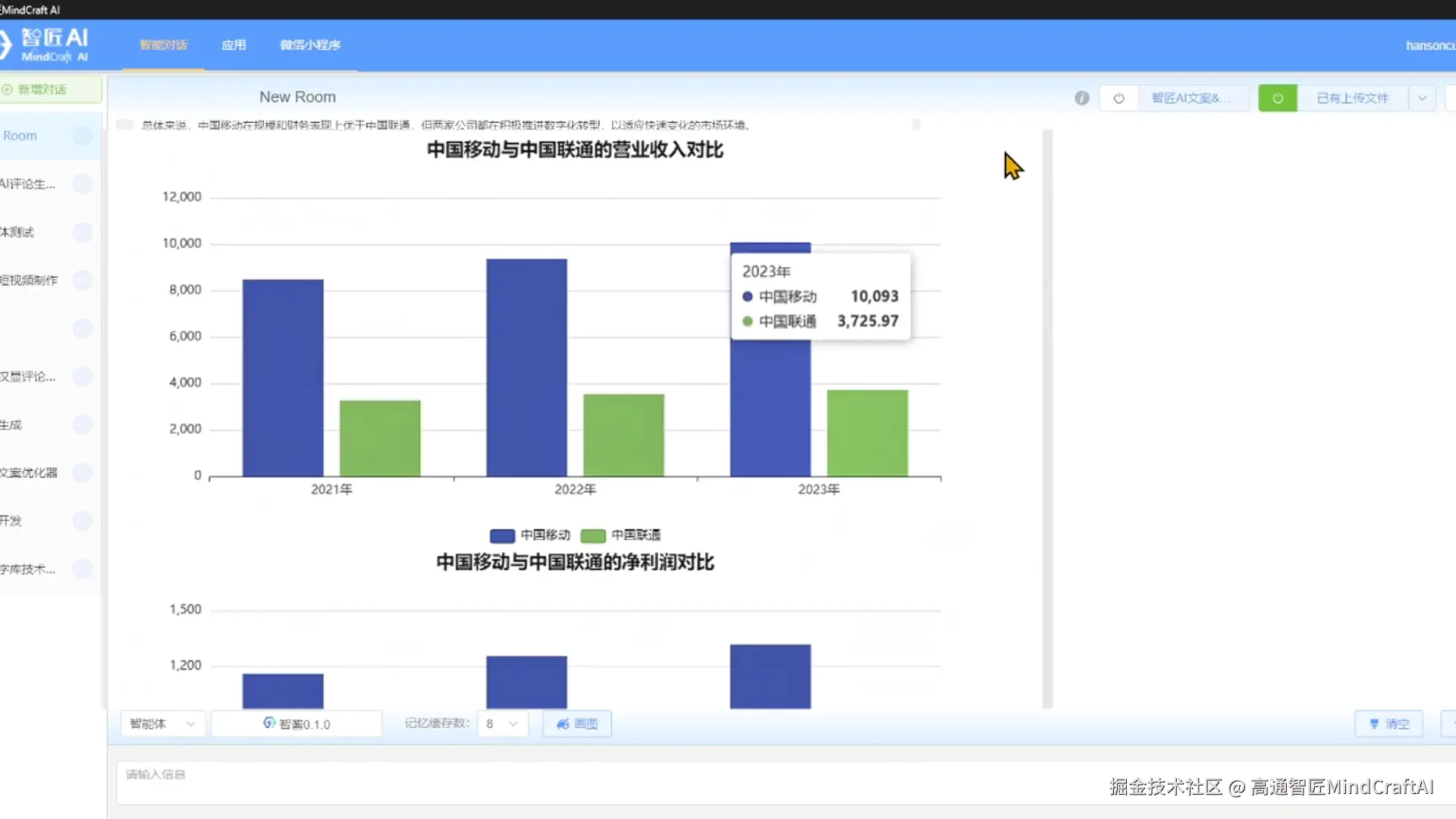Image resolution: width=1456 pixels, height=819 pixels.
Task: Click the 2022年 bar in the net profit chart
Action: click(x=526, y=682)
